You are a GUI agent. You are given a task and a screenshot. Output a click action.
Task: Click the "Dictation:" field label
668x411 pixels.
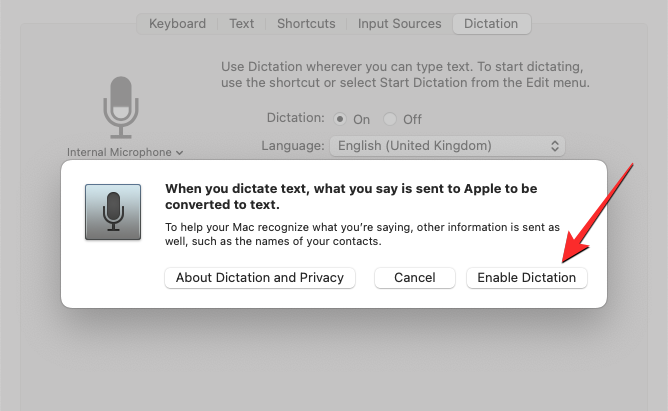coord(295,118)
